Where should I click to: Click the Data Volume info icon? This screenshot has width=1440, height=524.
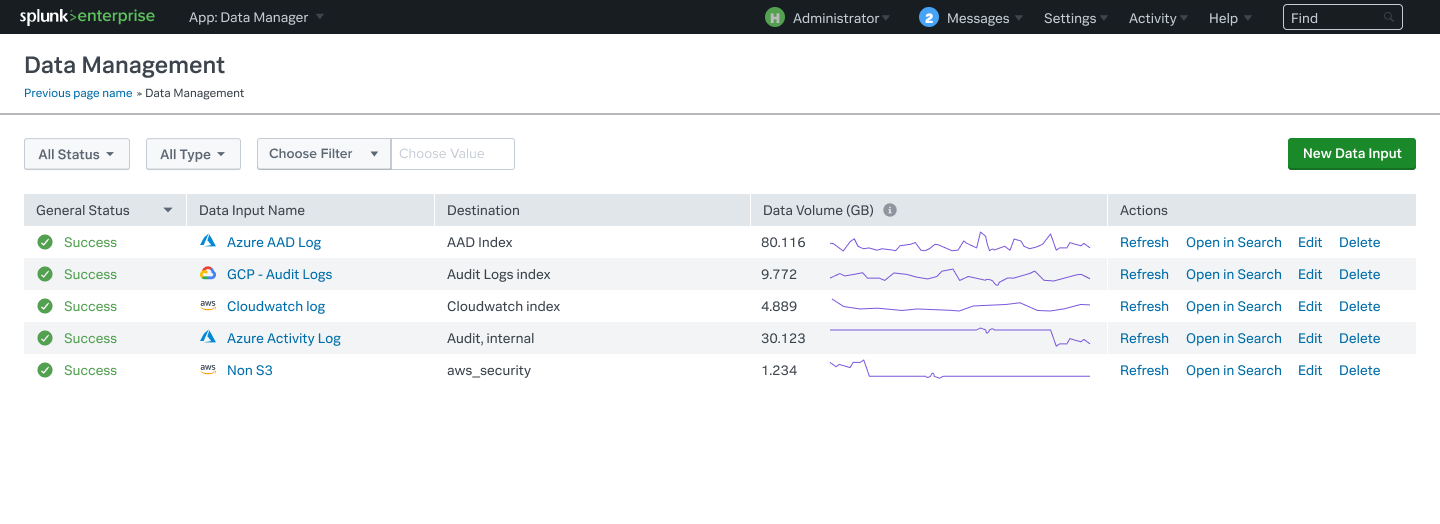point(890,210)
